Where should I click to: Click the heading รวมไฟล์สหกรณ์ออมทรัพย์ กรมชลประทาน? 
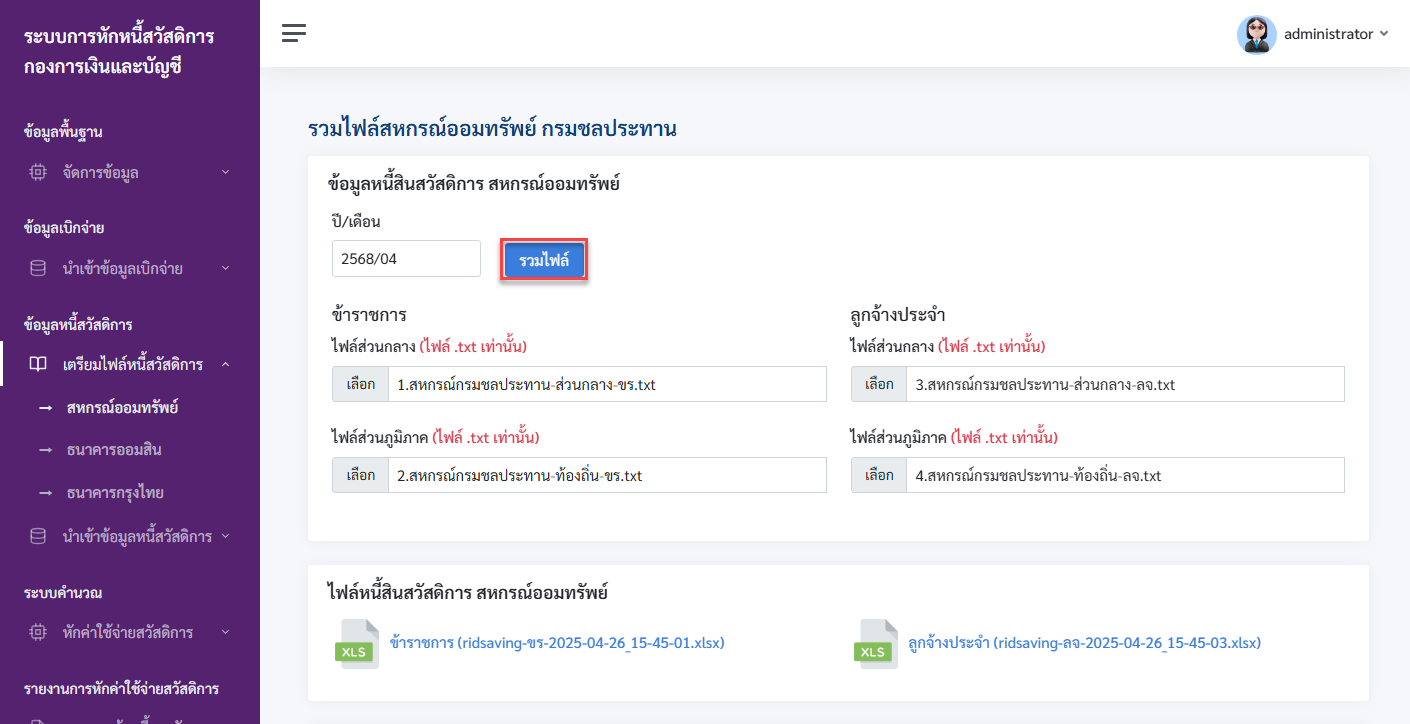click(x=492, y=128)
